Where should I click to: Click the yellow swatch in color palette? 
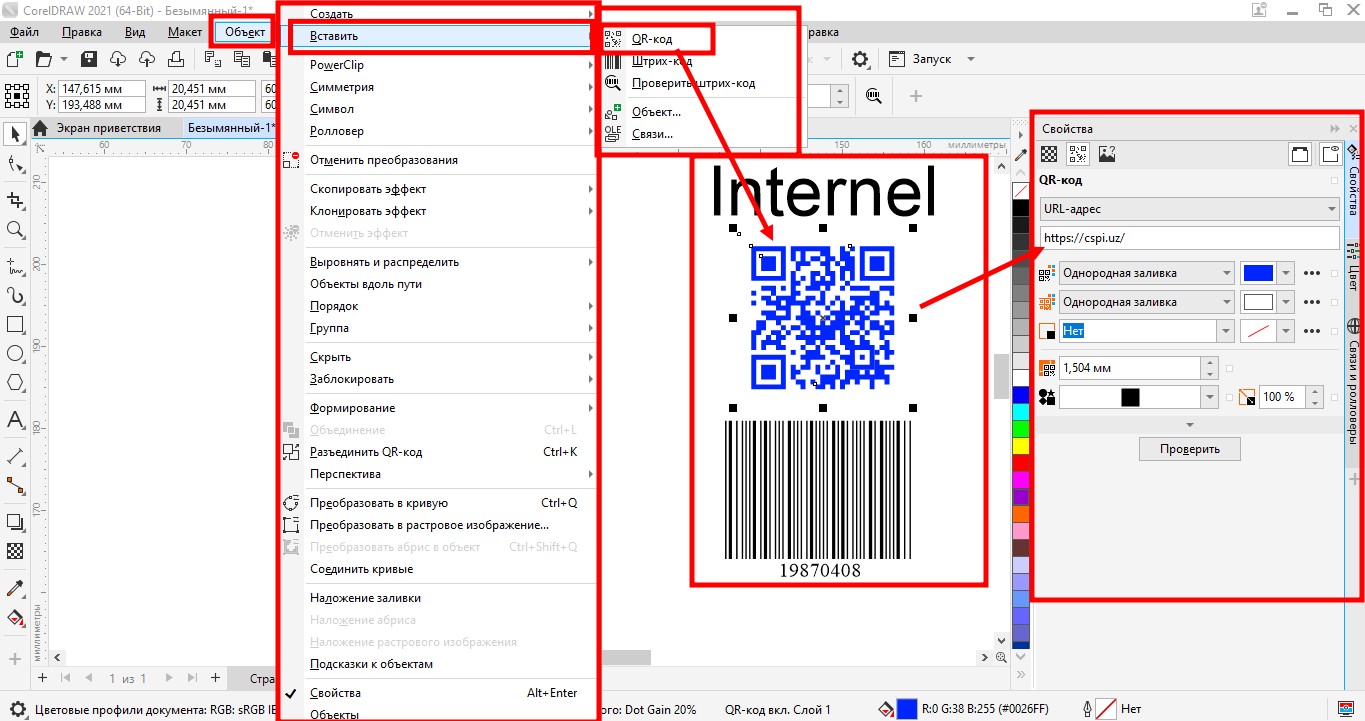pyautogui.click(x=1021, y=445)
